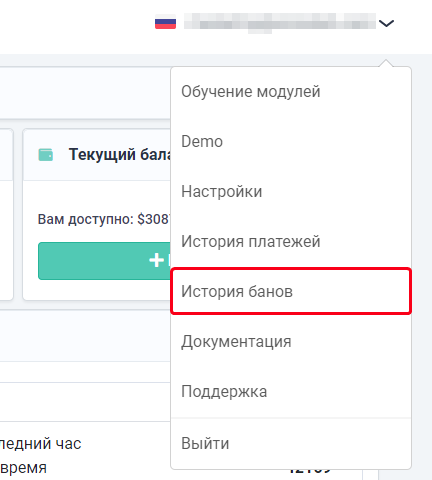Go to История платежей

point(251,242)
